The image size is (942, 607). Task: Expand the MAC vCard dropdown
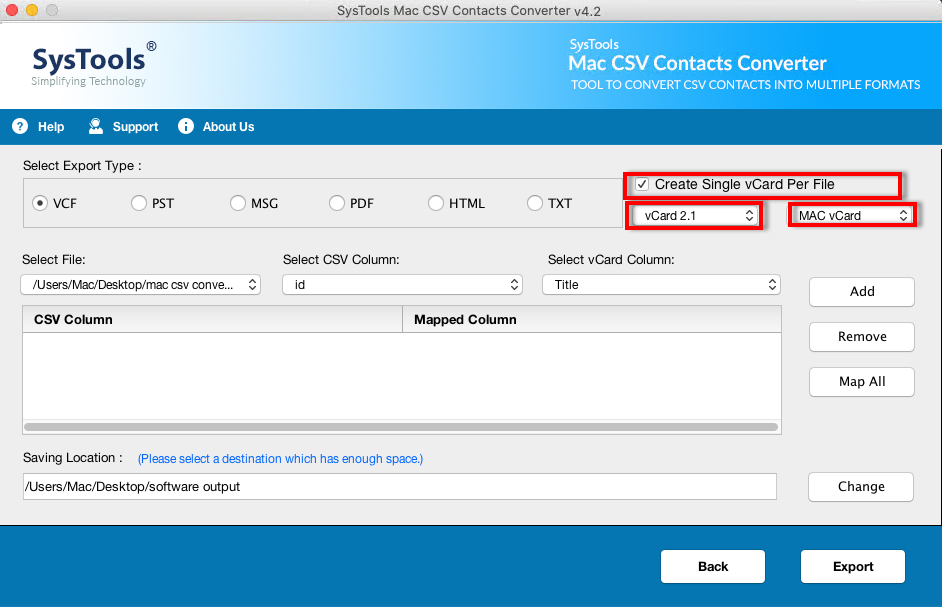(853, 215)
